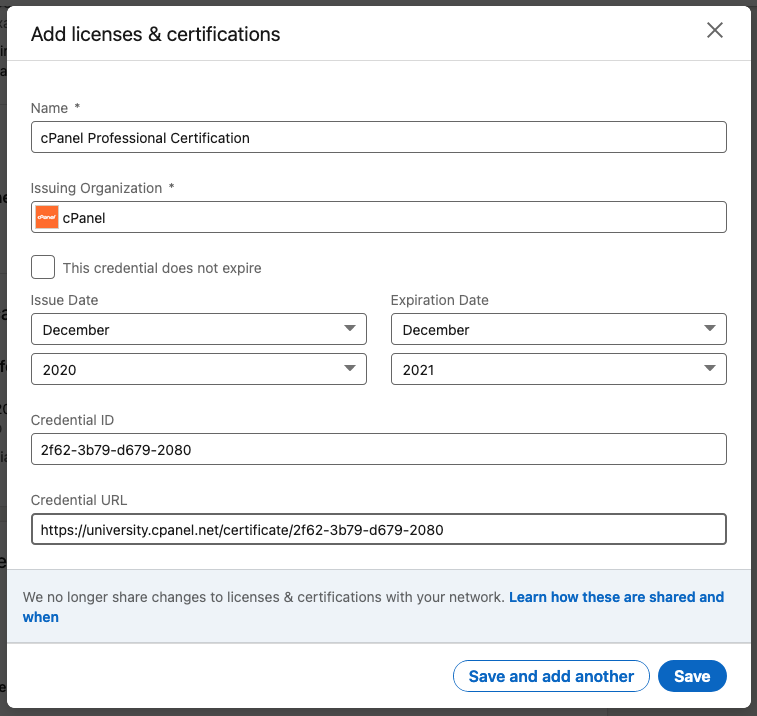The image size is (757, 716).
Task: Expand the Expiration Date year 2021 dropdown
Action: click(558, 369)
